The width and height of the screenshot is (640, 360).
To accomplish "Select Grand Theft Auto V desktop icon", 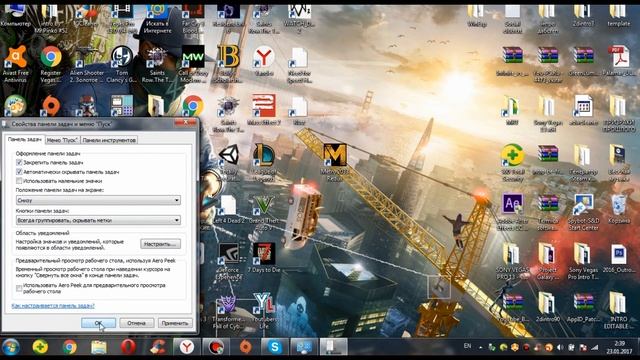I will 264,212.
